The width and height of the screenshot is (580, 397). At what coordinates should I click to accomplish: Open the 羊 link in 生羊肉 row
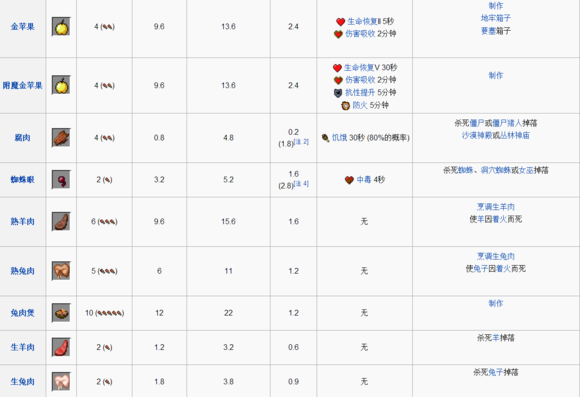(496, 338)
